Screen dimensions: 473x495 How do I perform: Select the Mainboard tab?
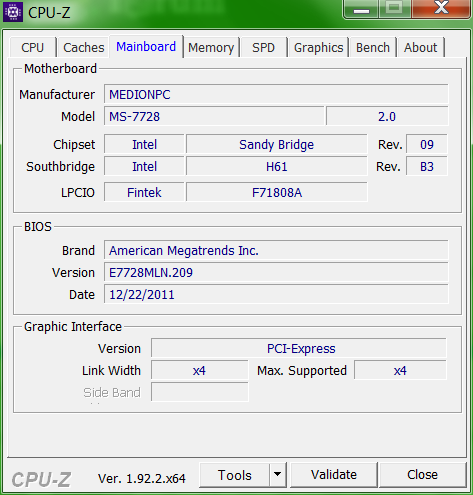pyautogui.click(x=146, y=47)
